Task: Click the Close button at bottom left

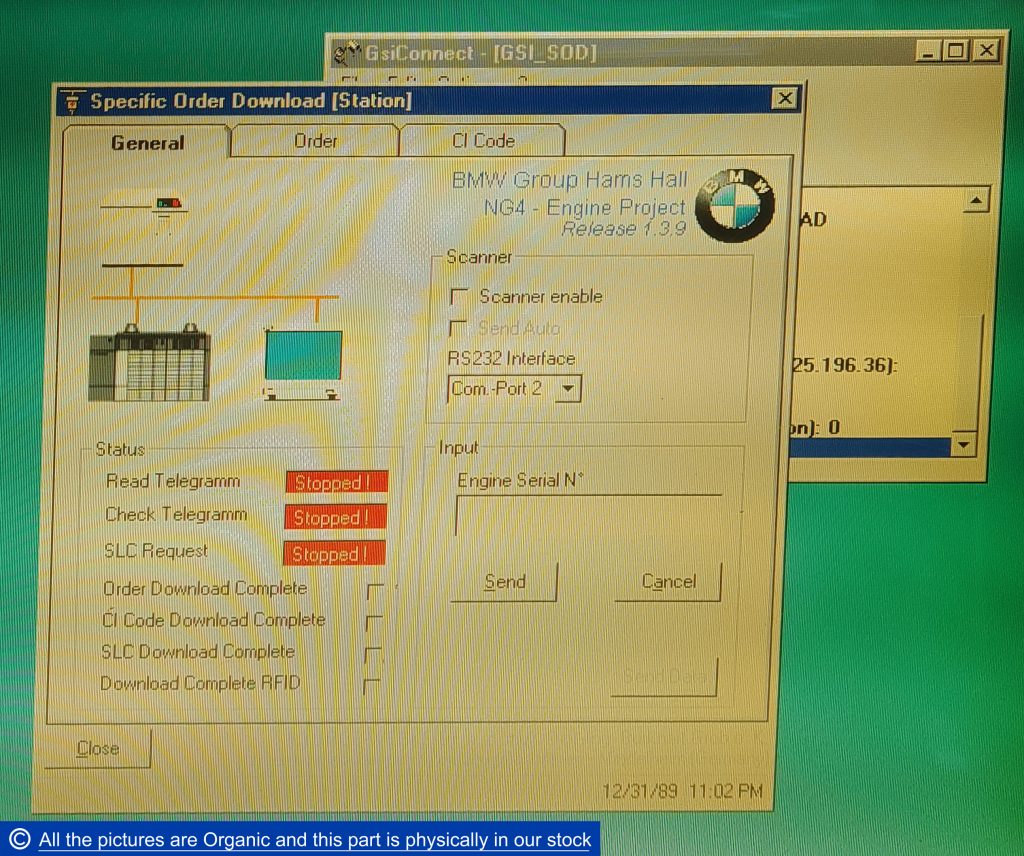Action: [98, 749]
